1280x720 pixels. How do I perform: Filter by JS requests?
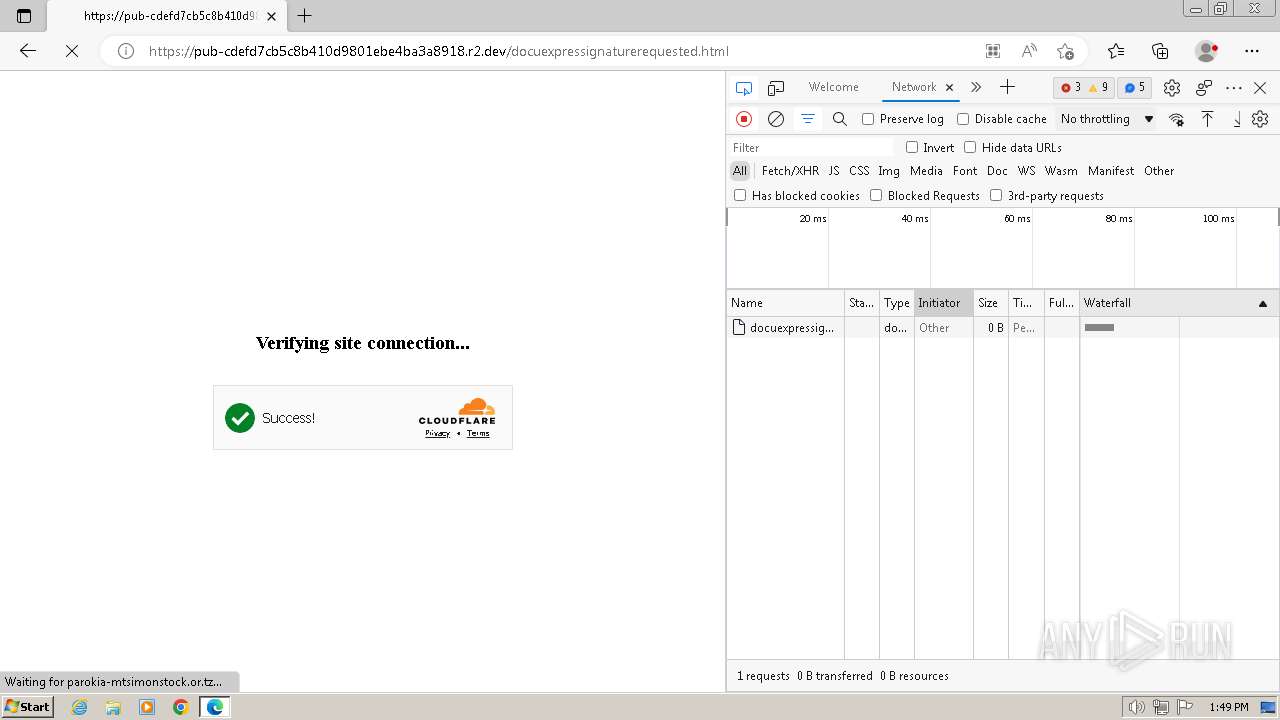pyautogui.click(x=834, y=171)
